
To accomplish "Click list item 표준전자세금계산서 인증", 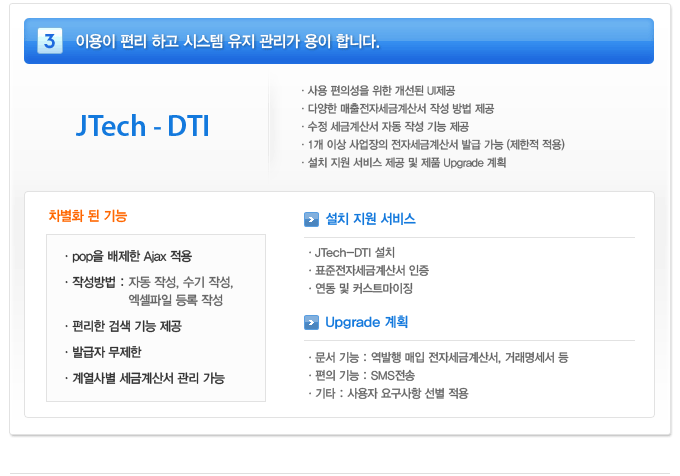I will 372,271.
